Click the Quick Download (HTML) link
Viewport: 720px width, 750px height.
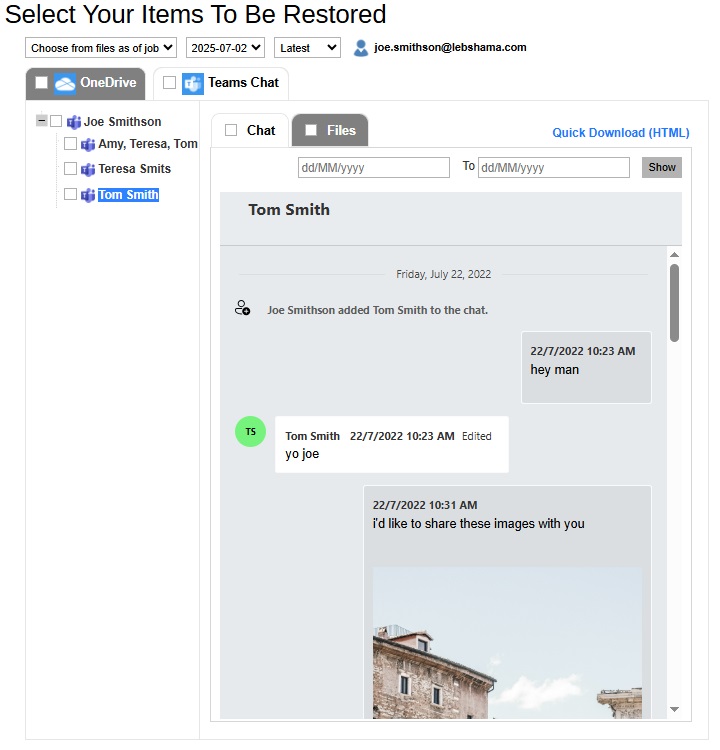coord(620,133)
